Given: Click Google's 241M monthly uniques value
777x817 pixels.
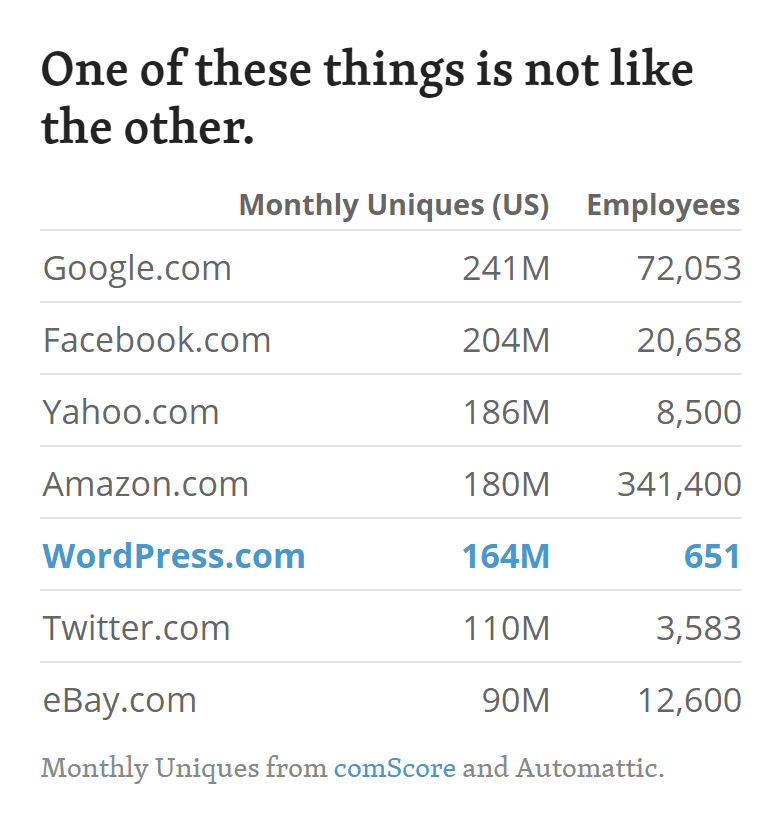Looking at the screenshot, I should tap(506, 268).
